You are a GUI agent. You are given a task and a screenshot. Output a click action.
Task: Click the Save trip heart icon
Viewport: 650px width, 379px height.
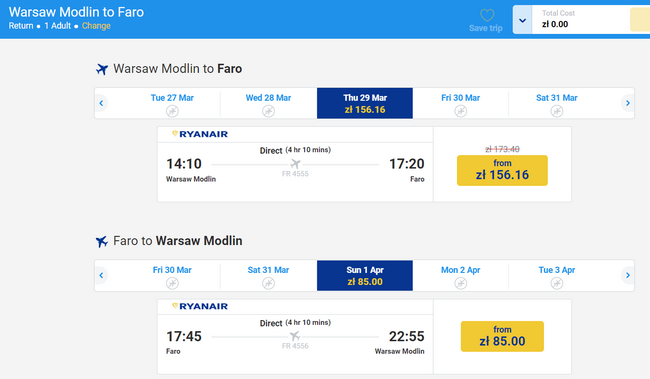tap(487, 15)
